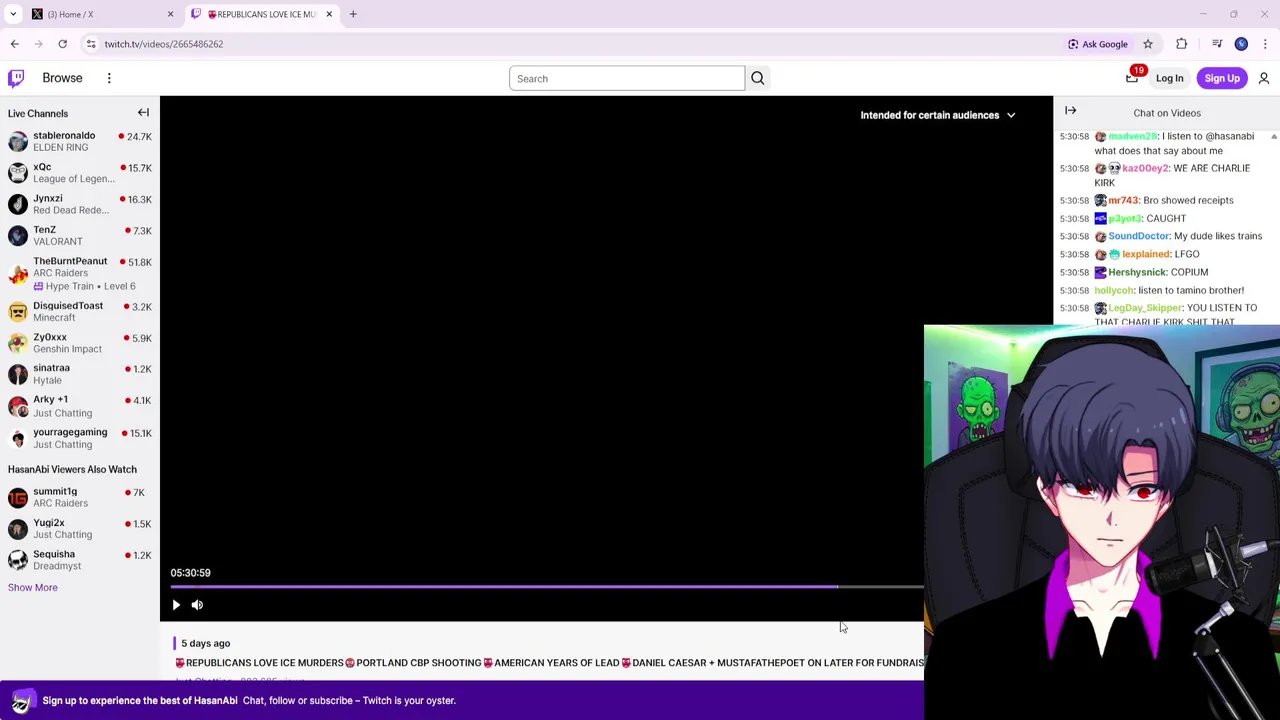Image resolution: width=1280 pixels, height=720 pixels.
Task: Collapse the Chat on Videos panel
Action: tap(1070, 111)
